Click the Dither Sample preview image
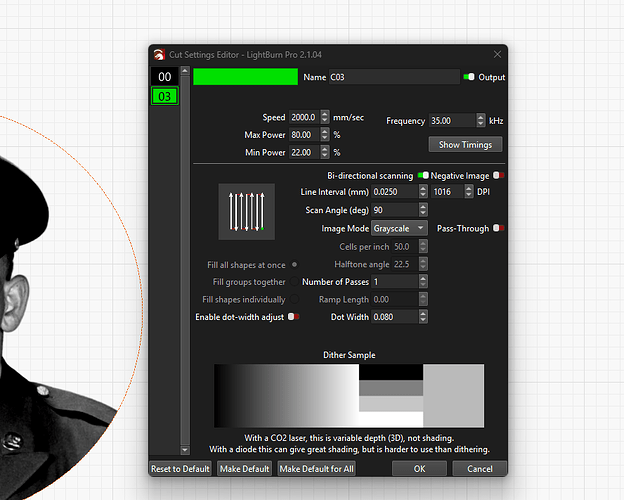Image resolution: width=624 pixels, height=500 pixels. pos(349,396)
